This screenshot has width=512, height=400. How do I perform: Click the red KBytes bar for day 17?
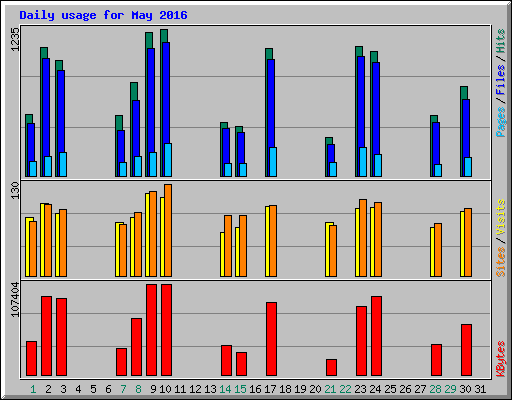click(x=271, y=339)
